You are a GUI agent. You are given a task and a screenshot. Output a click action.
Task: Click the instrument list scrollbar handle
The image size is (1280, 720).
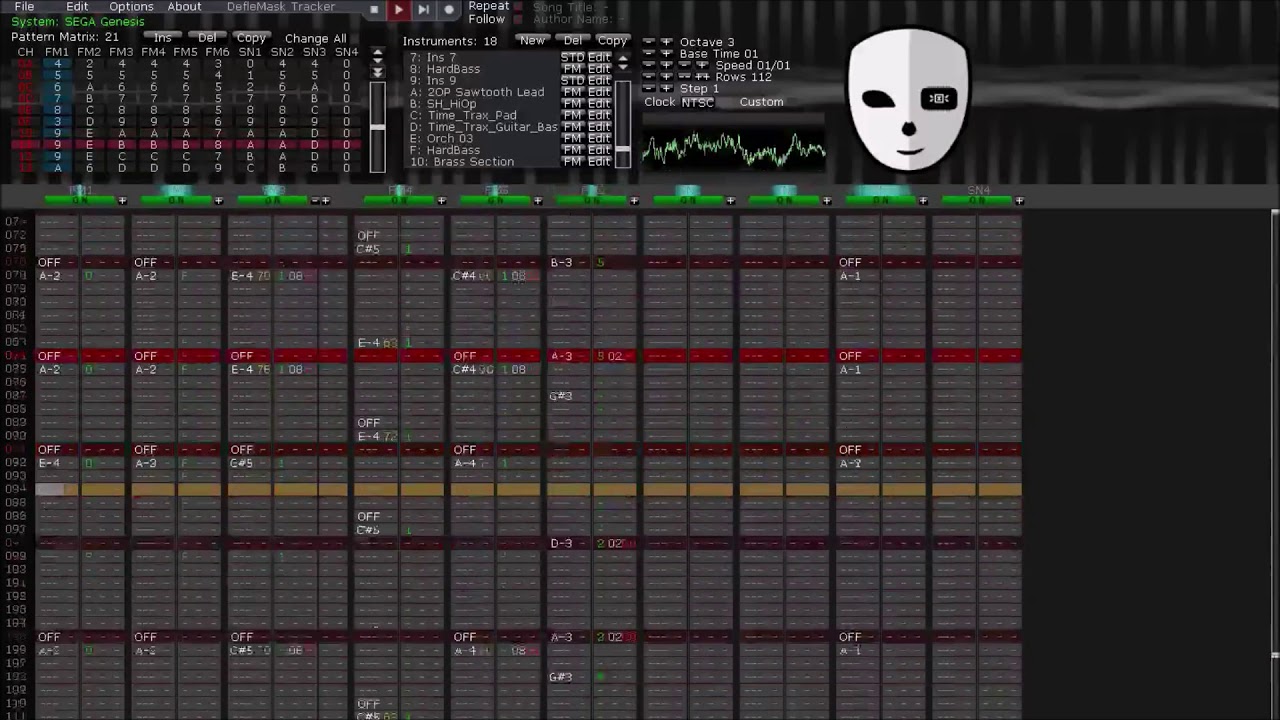click(623, 150)
